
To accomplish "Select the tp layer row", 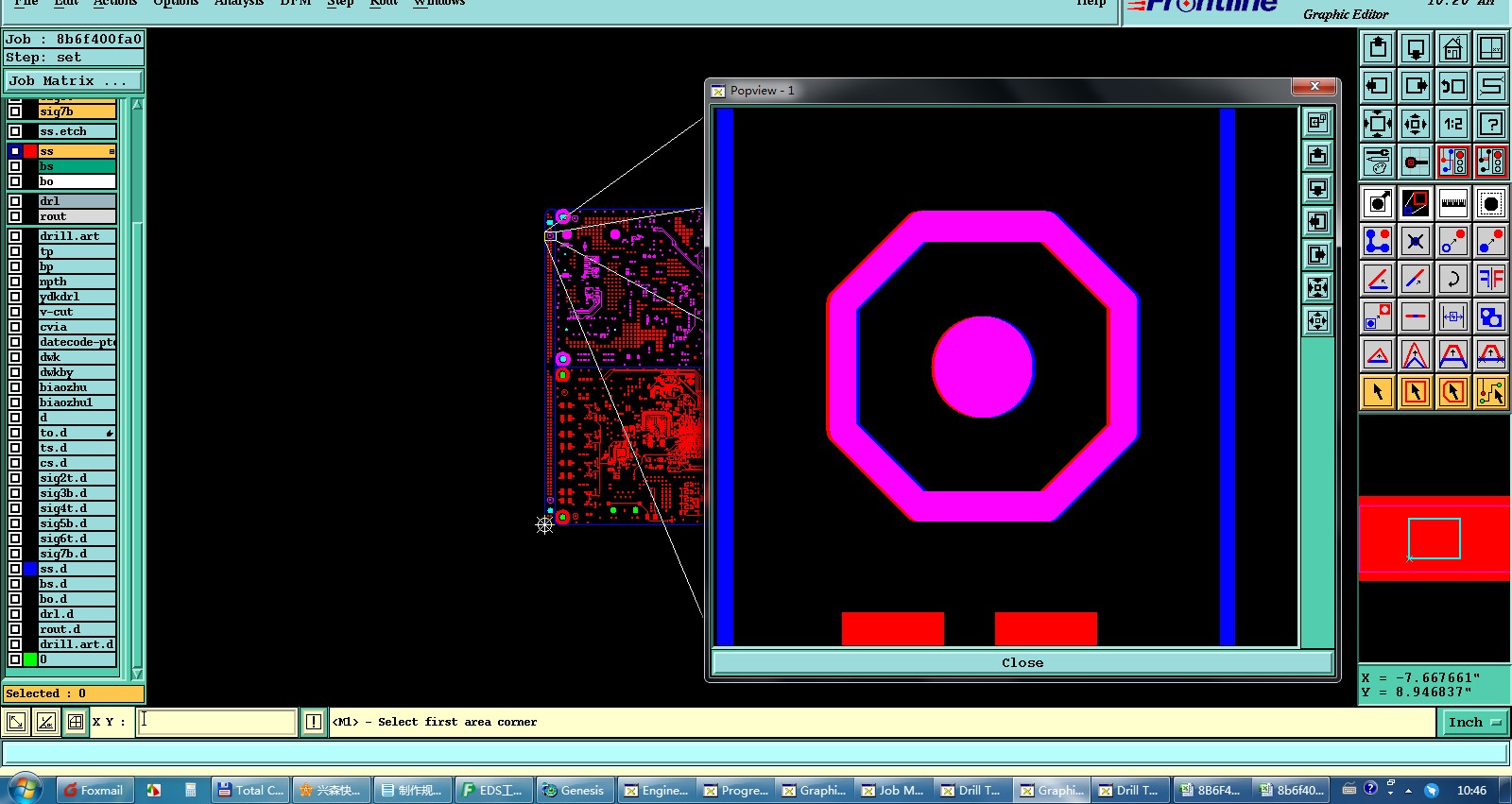I will click(77, 251).
